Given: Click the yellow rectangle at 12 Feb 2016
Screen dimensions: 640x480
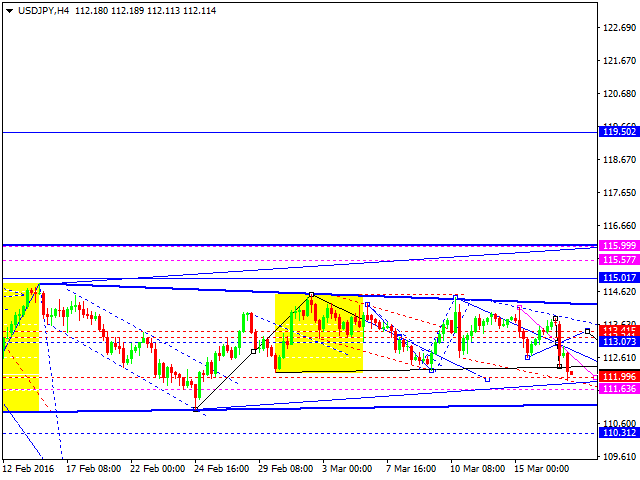Looking at the screenshot, I should 20,347.
